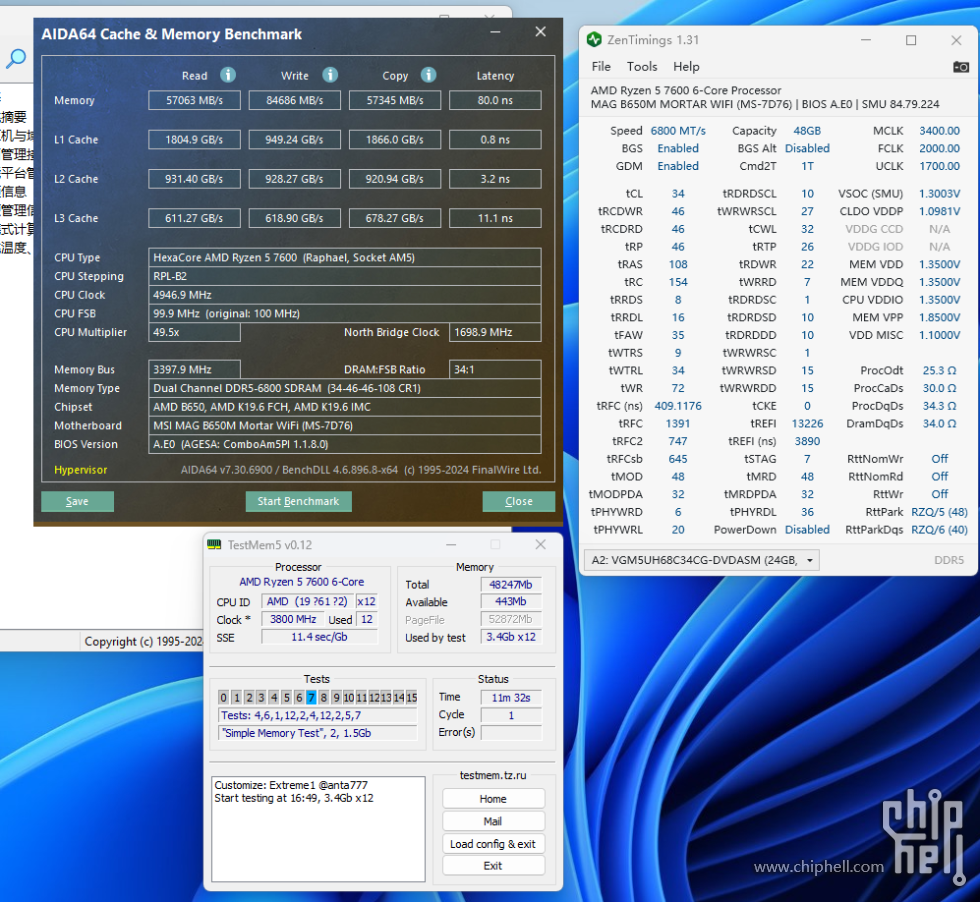
Task: Select test number 0 box in TestMem5
Action: (x=224, y=698)
